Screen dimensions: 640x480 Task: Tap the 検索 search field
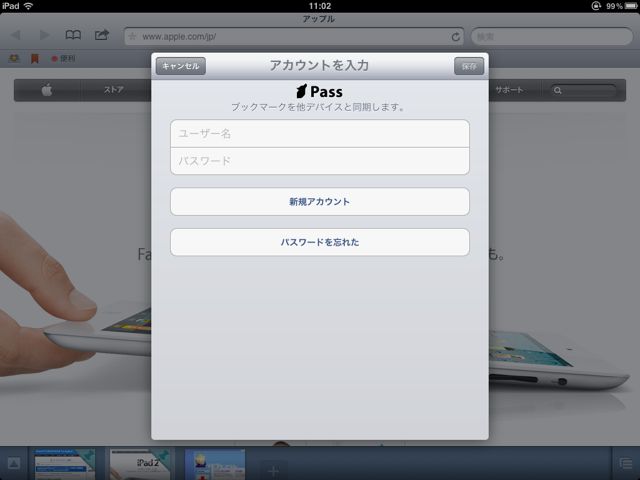point(552,37)
